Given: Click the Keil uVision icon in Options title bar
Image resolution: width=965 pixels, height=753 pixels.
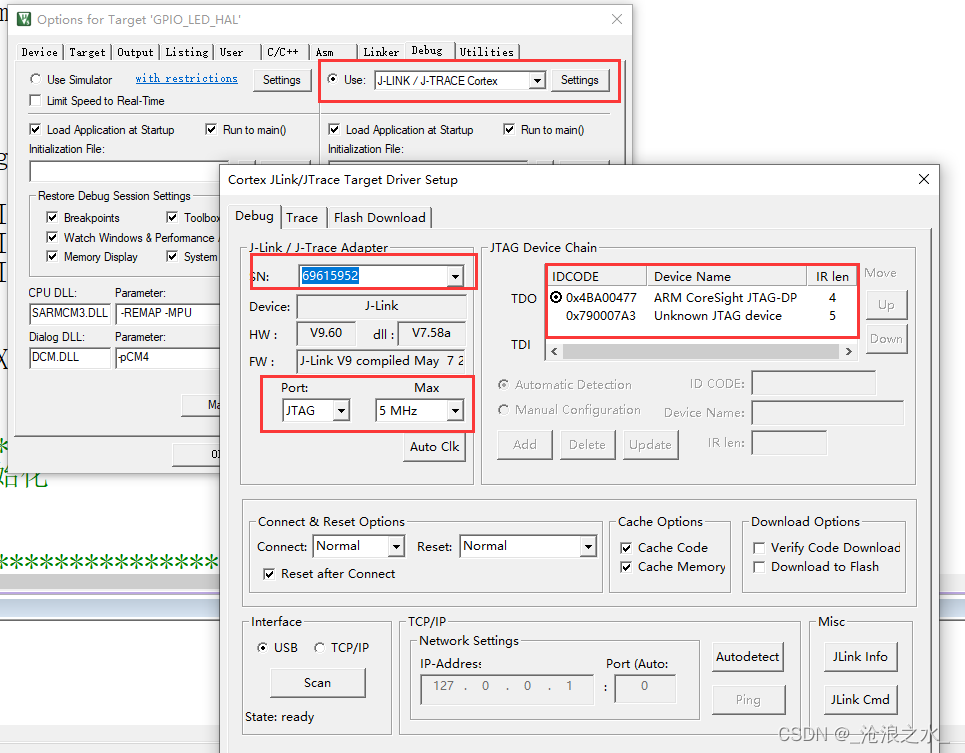Looking at the screenshot, I should tap(24, 19).
